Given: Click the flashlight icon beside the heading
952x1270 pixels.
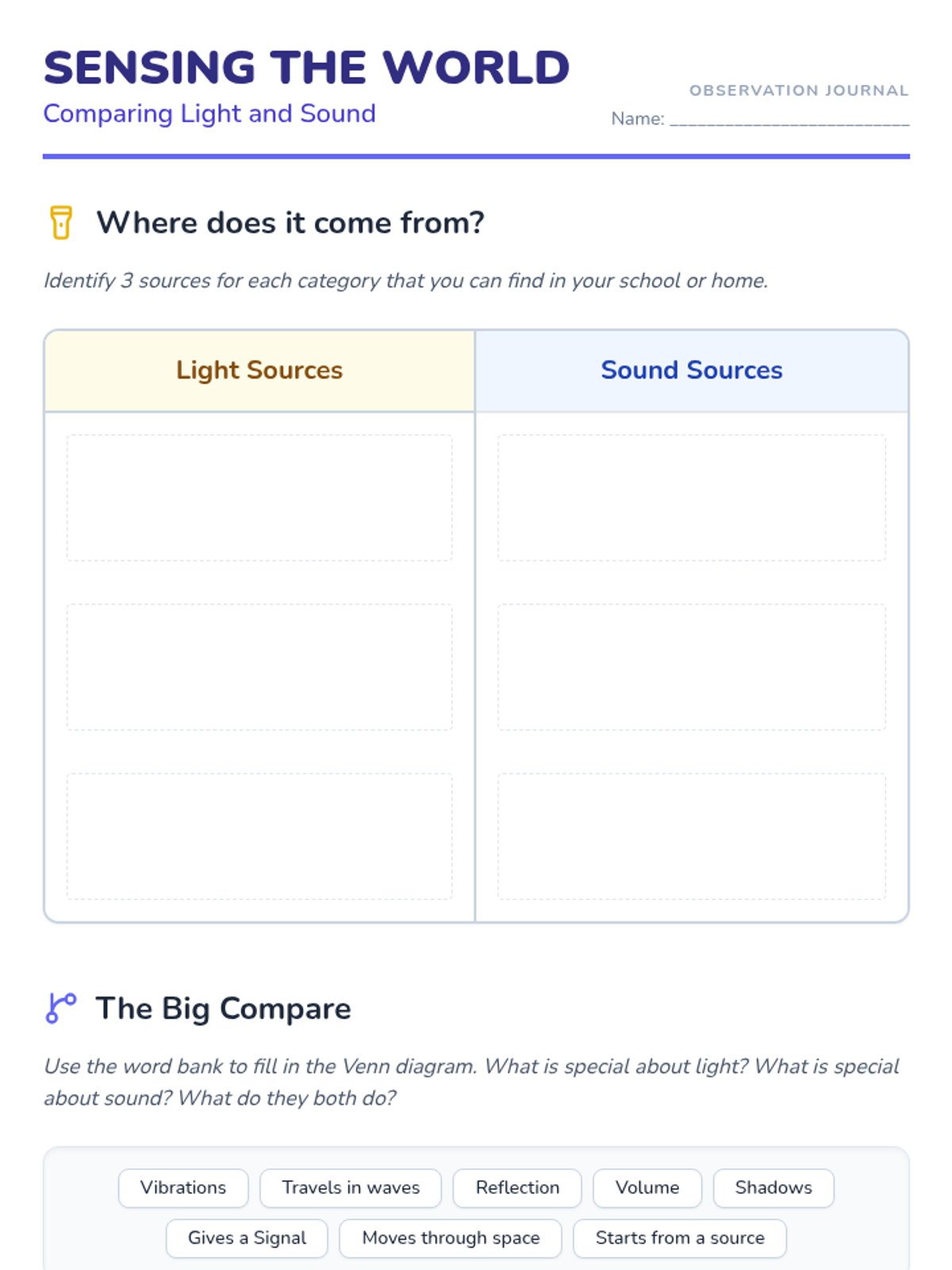Looking at the screenshot, I should click(x=61, y=222).
